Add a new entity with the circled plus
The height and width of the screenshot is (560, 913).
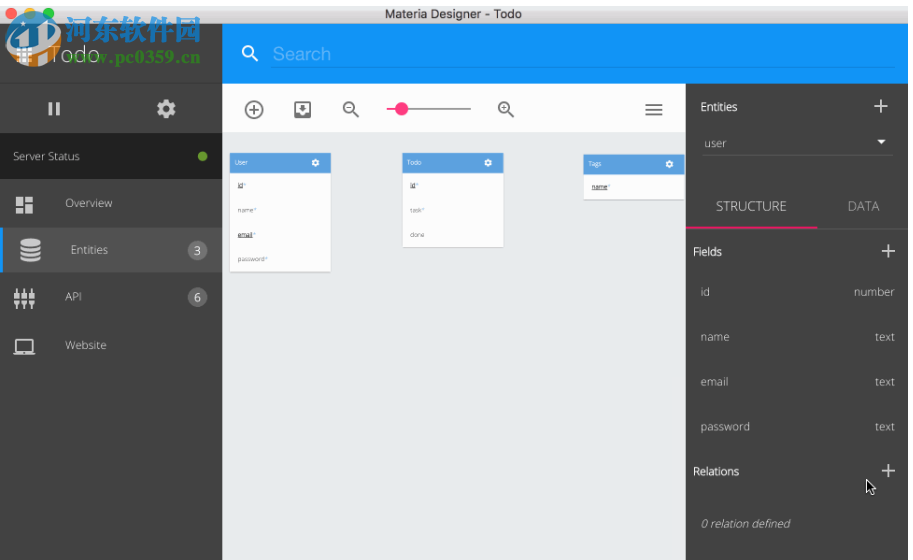click(x=254, y=109)
